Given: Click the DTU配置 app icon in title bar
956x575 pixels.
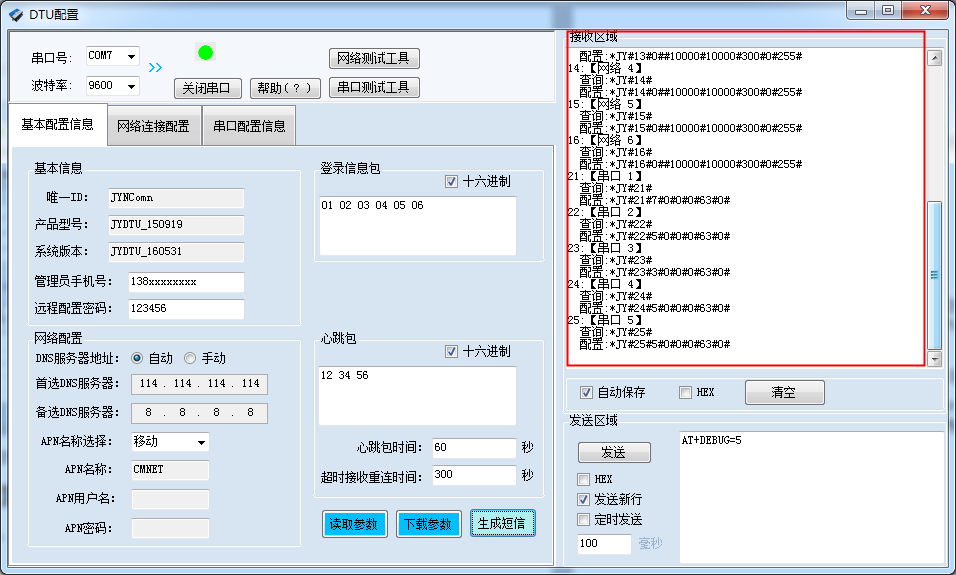Looking at the screenshot, I should [15, 14].
